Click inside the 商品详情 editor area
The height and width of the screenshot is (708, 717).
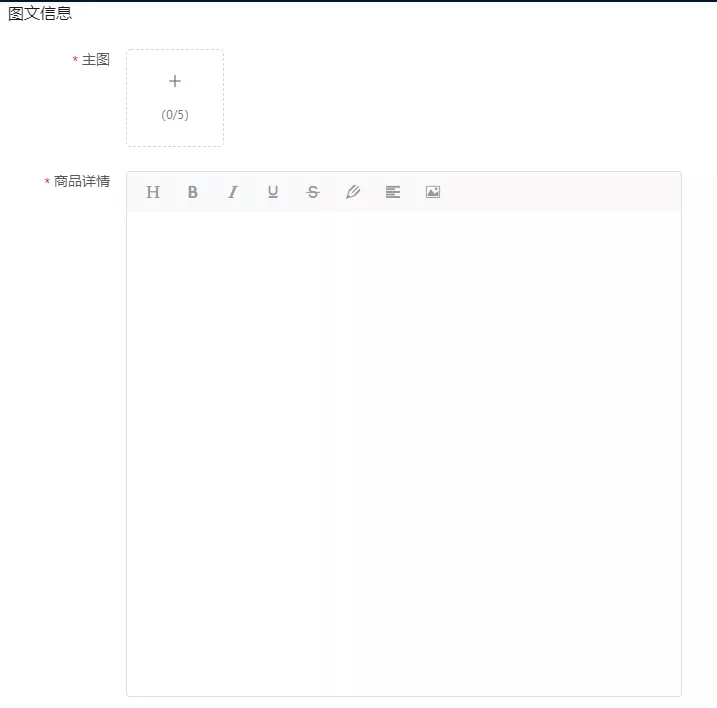[404, 453]
